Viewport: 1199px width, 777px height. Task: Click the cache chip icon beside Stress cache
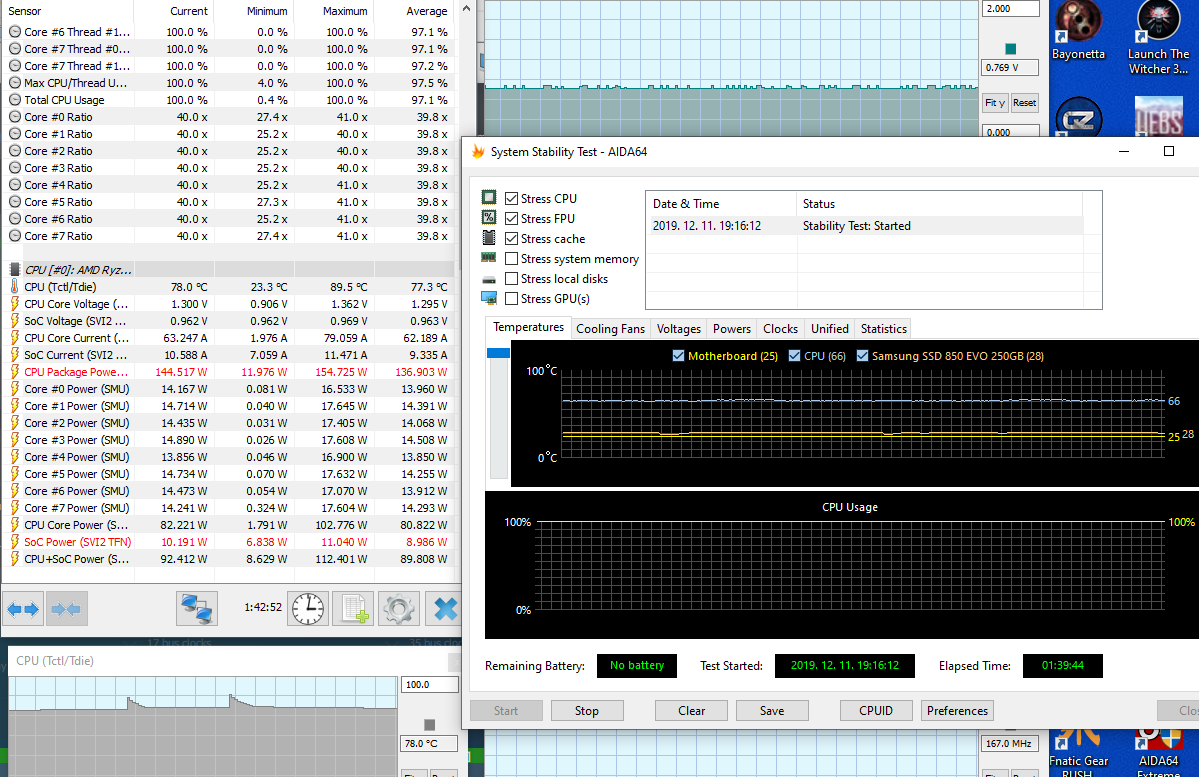click(x=489, y=238)
